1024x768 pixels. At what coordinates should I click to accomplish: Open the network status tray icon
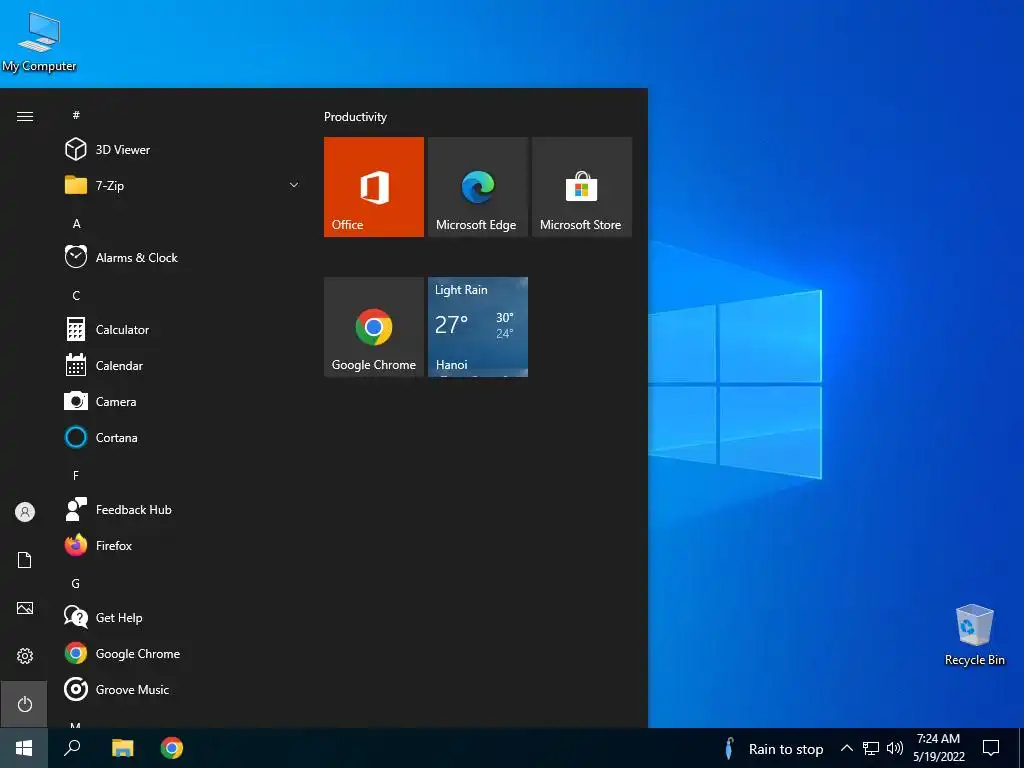coord(871,748)
